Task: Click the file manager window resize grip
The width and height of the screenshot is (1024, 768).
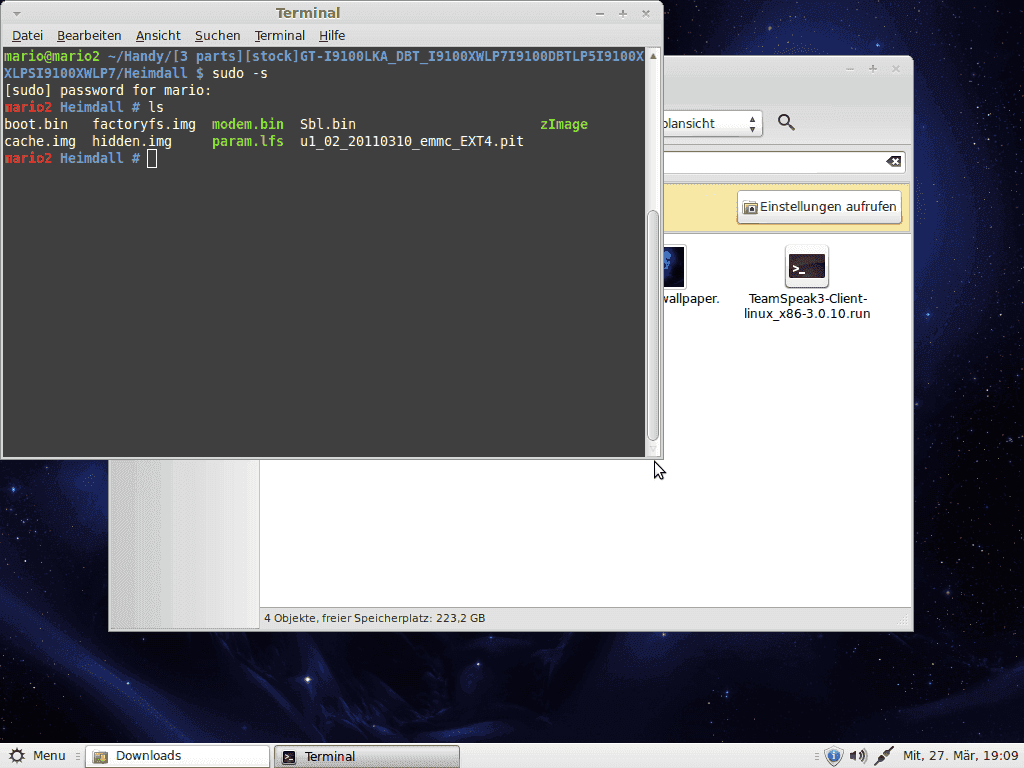Action: click(x=904, y=620)
